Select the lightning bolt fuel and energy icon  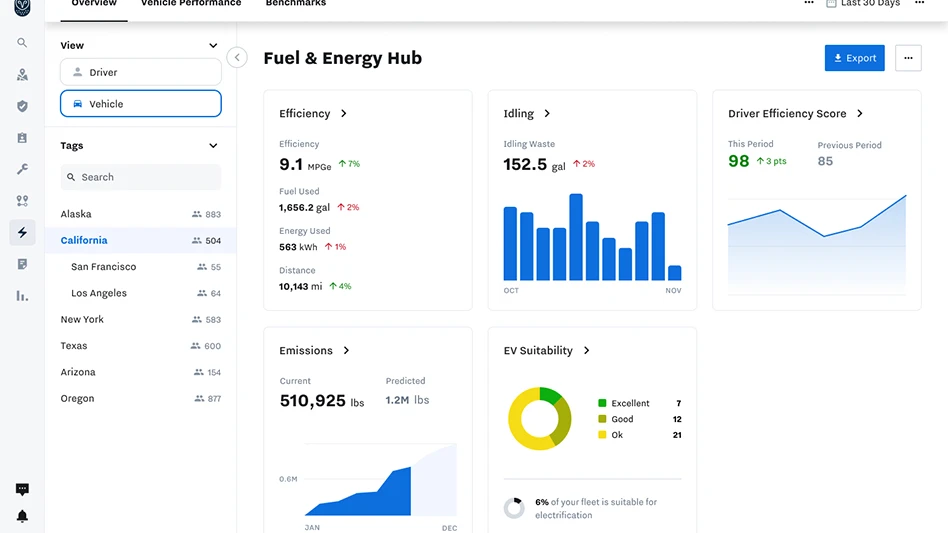(x=22, y=232)
